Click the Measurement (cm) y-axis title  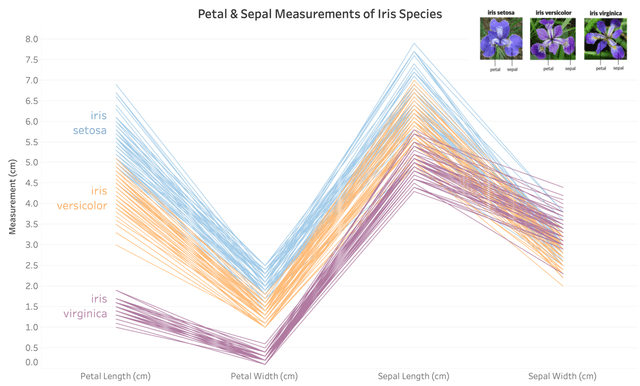point(13,197)
